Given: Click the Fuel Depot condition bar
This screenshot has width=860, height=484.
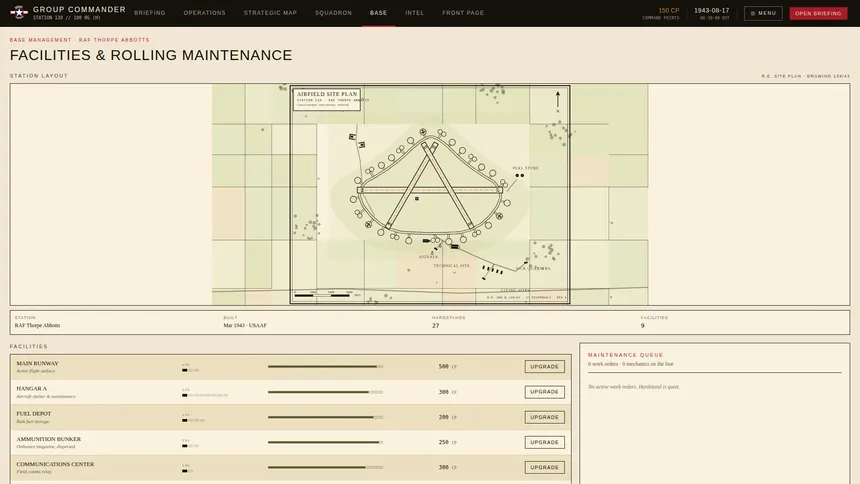Looking at the screenshot, I should click(x=325, y=417).
